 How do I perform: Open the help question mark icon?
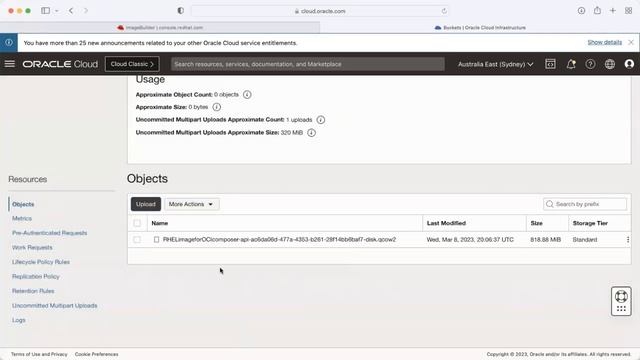tap(590, 64)
